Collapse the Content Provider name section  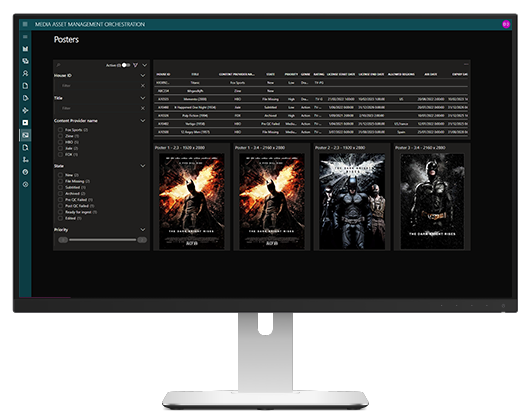pos(143,121)
